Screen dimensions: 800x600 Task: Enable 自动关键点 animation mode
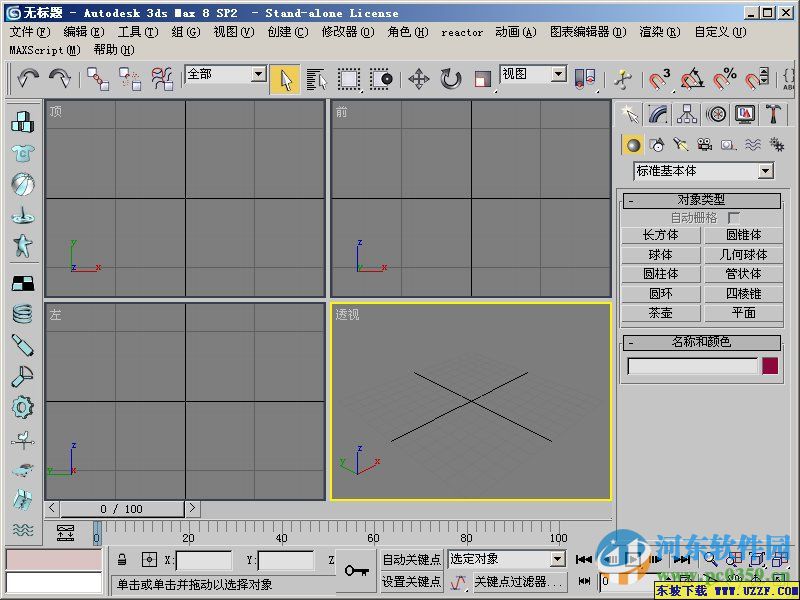click(x=412, y=560)
